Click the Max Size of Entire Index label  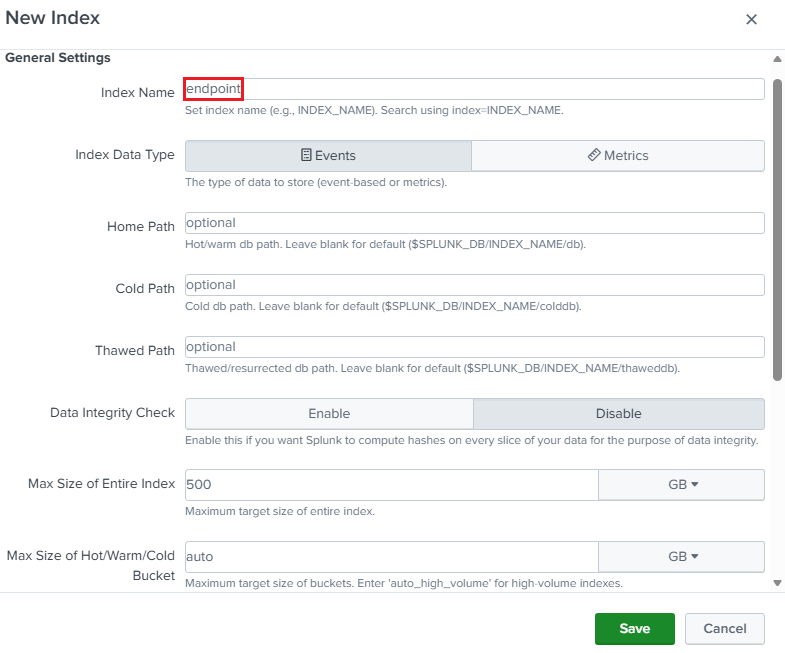[101, 484]
